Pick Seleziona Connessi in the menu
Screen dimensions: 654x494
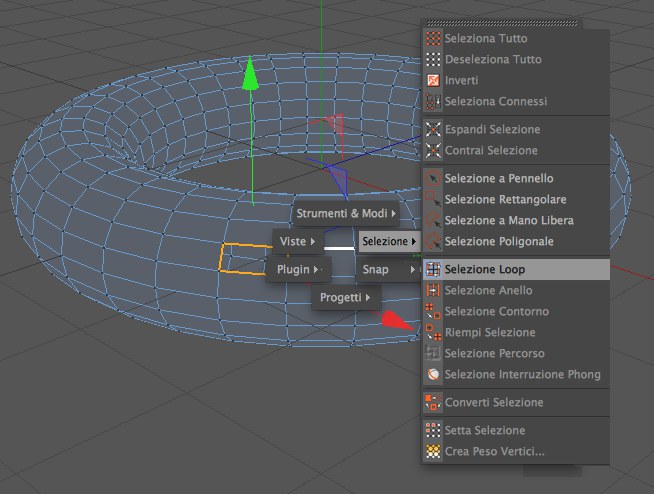(x=516, y=101)
